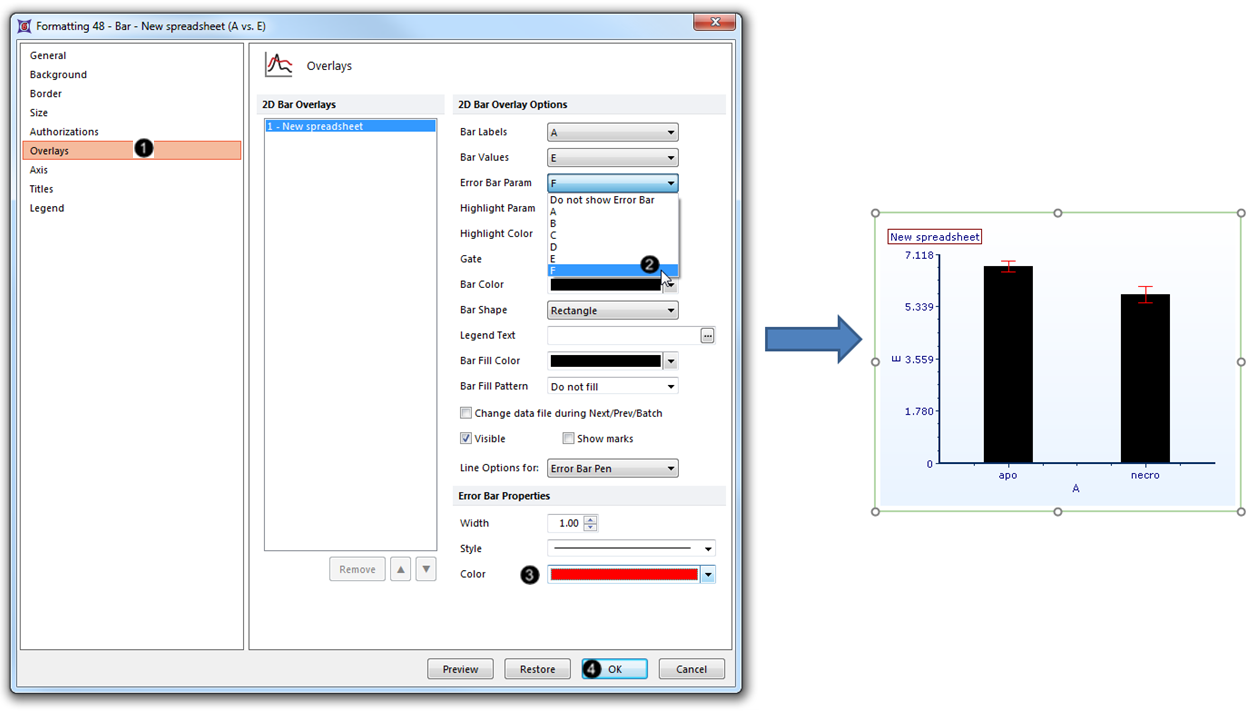Viewport: 1246px width, 719px height.
Task: Toggle the Show marks checkbox
Action: pos(568,438)
